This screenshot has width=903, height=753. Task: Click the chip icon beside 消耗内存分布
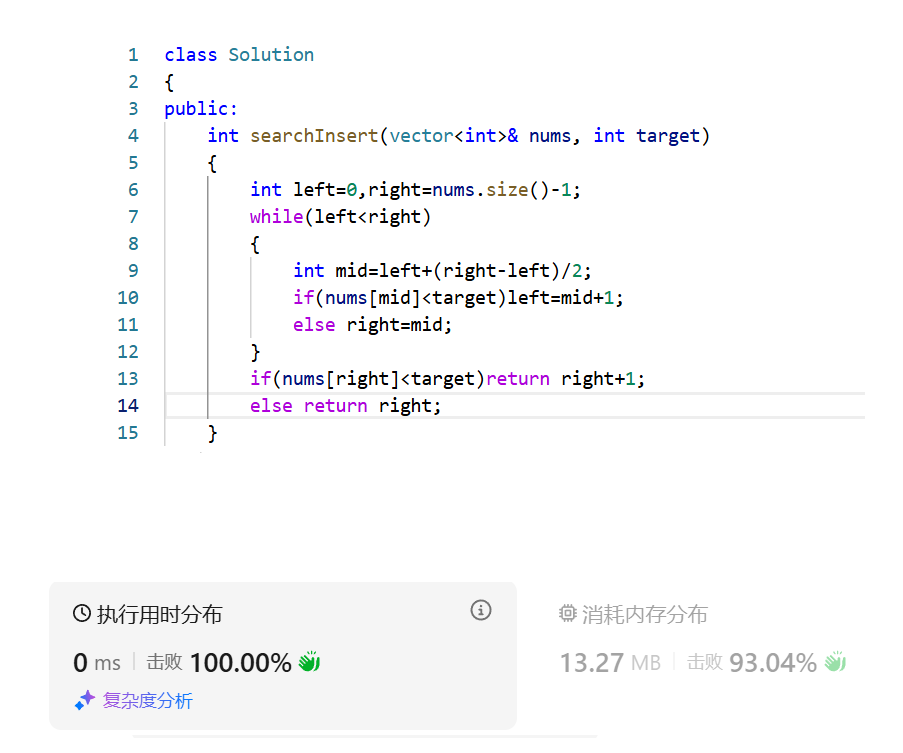click(567, 614)
